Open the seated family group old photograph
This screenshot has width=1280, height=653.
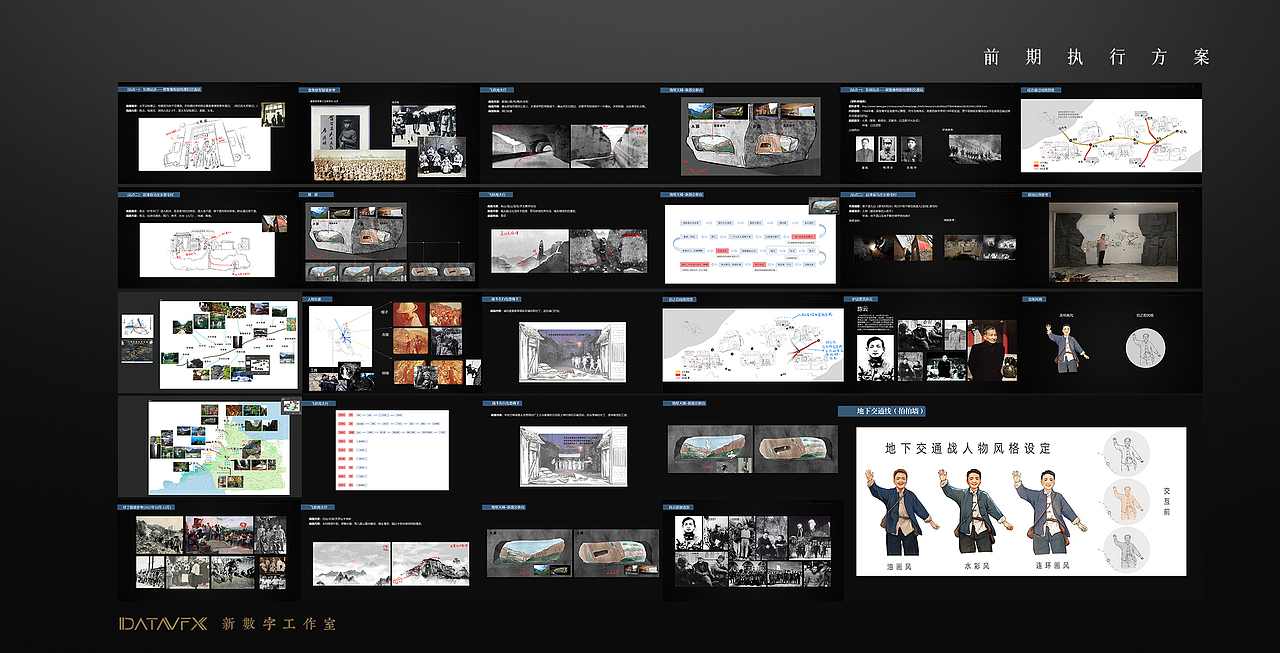[441, 157]
